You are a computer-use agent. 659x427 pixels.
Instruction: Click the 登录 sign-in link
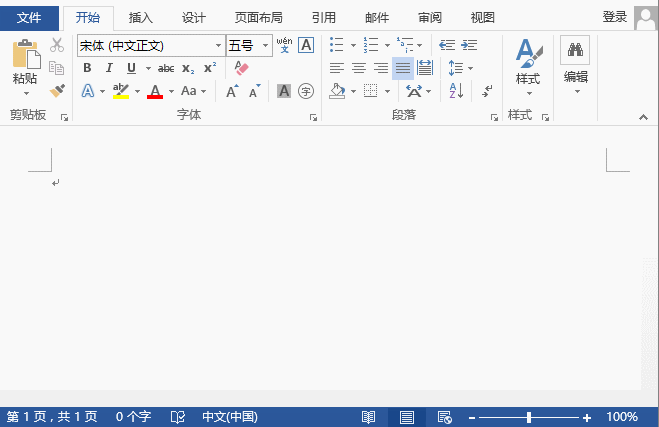pyautogui.click(x=615, y=18)
